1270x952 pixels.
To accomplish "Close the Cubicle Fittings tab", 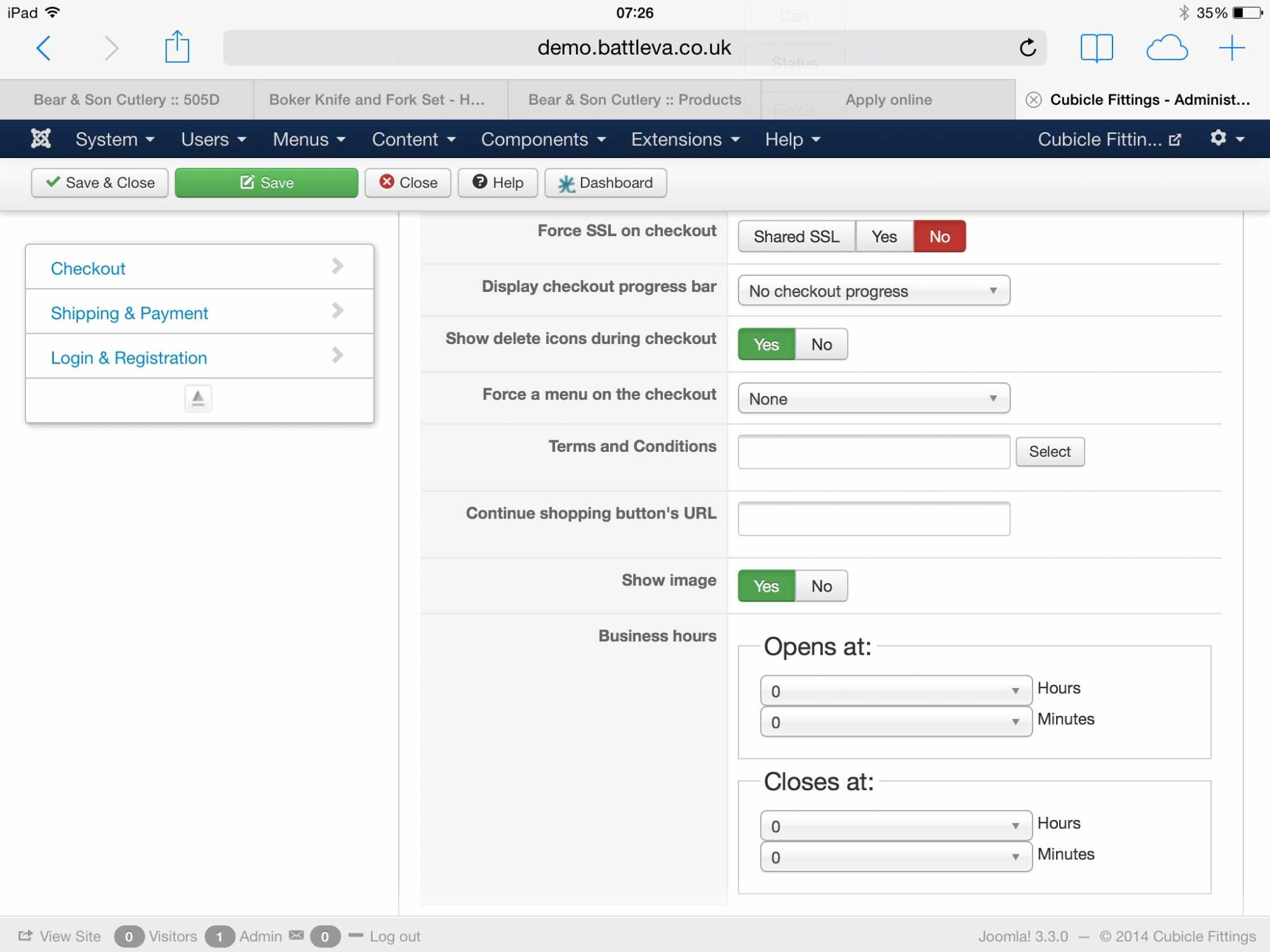I will 1034,100.
